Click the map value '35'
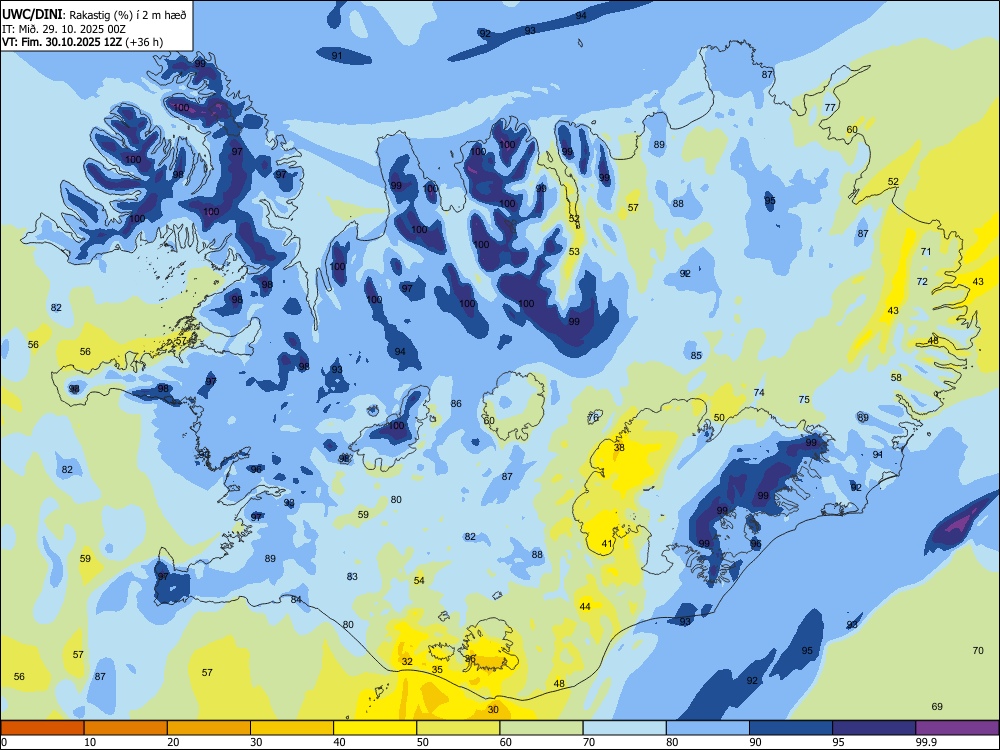The height and width of the screenshot is (750, 1000). tap(437, 670)
